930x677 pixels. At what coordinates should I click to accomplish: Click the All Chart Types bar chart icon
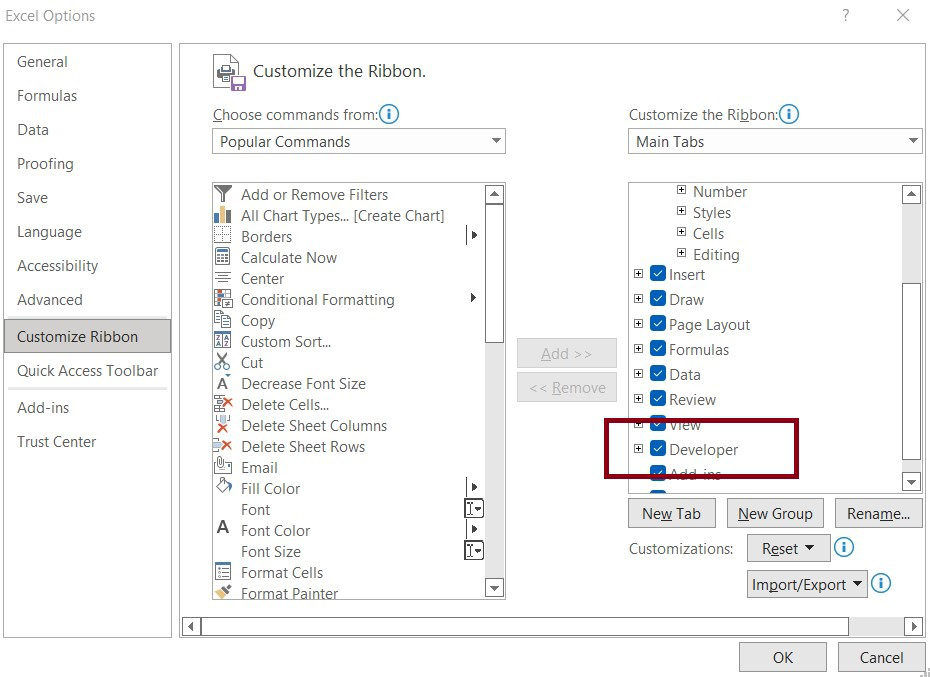(222, 215)
